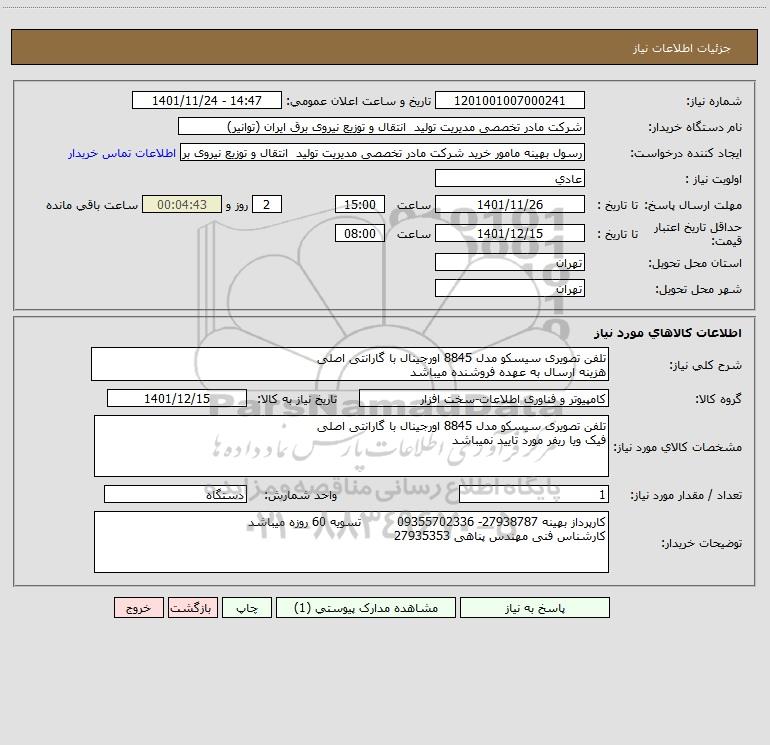Click the خروج exit button

138,608
